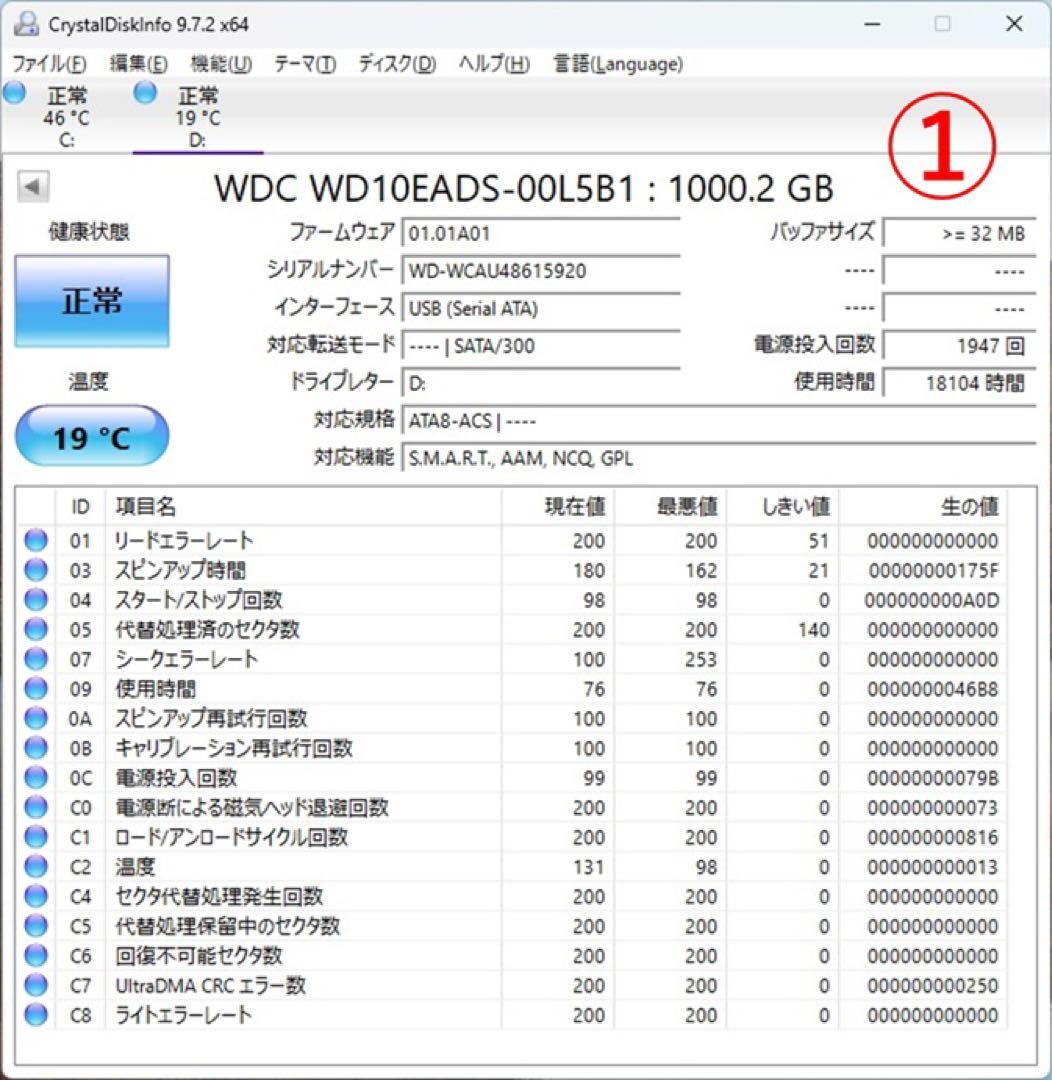Click the back arrow navigation button
The image size is (1052, 1080).
click(x=35, y=184)
